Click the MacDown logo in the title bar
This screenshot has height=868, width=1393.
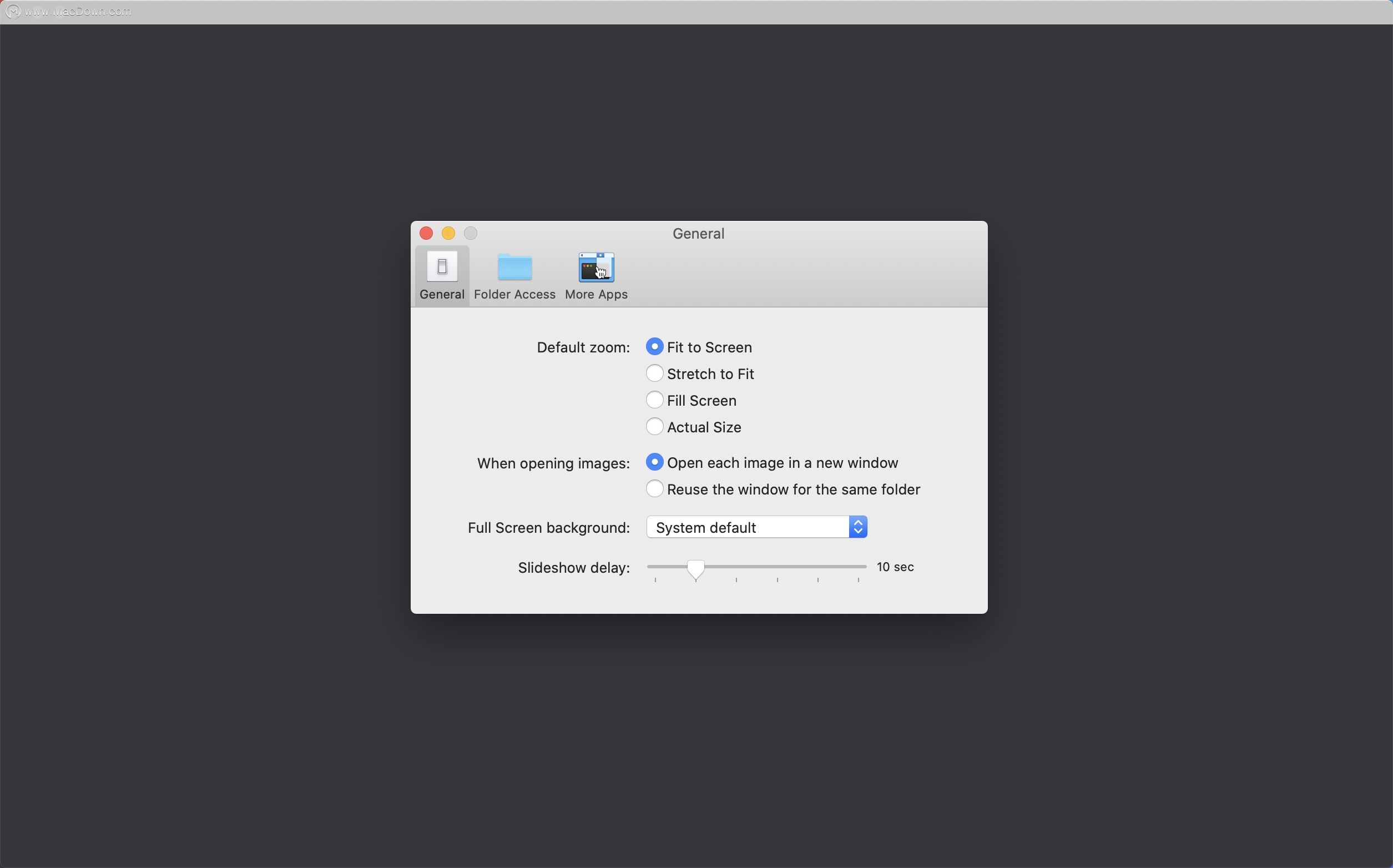[x=13, y=12]
